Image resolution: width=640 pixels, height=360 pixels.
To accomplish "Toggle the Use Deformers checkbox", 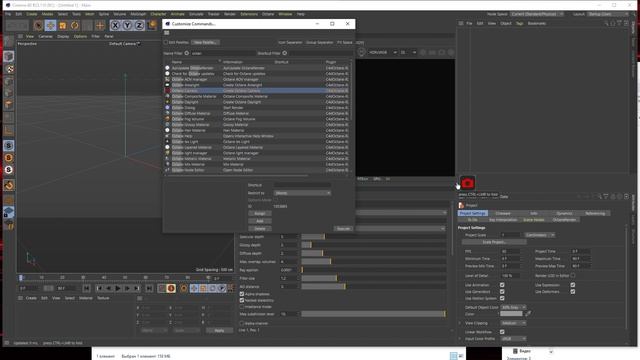I will click(573, 291).
